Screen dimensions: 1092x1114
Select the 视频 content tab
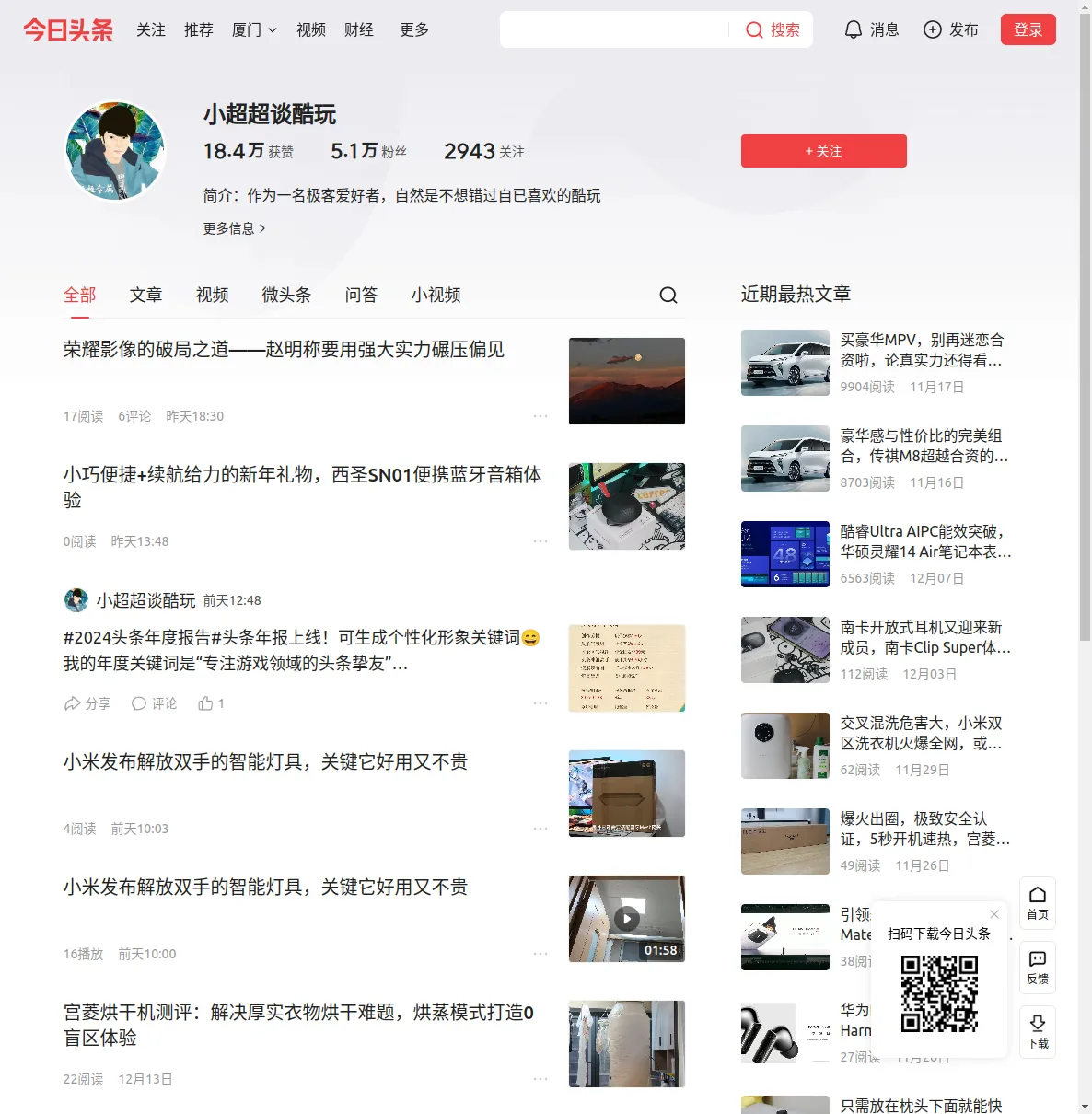click(213, 295)
